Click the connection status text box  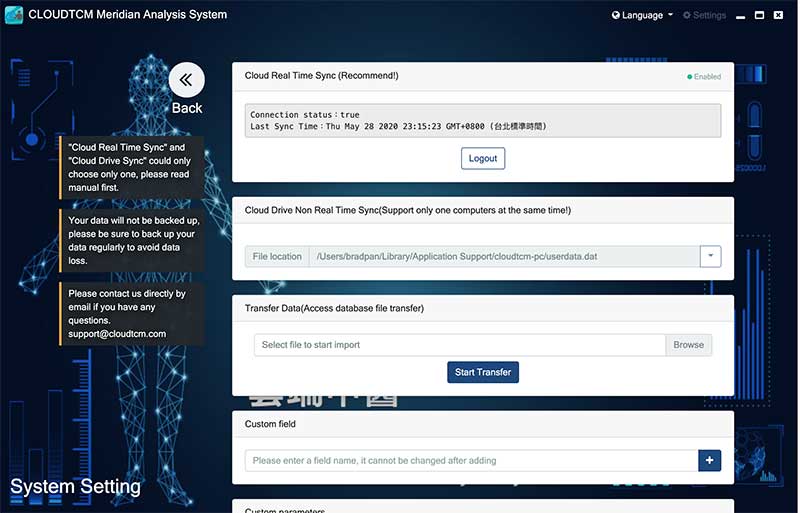(483, 121)
